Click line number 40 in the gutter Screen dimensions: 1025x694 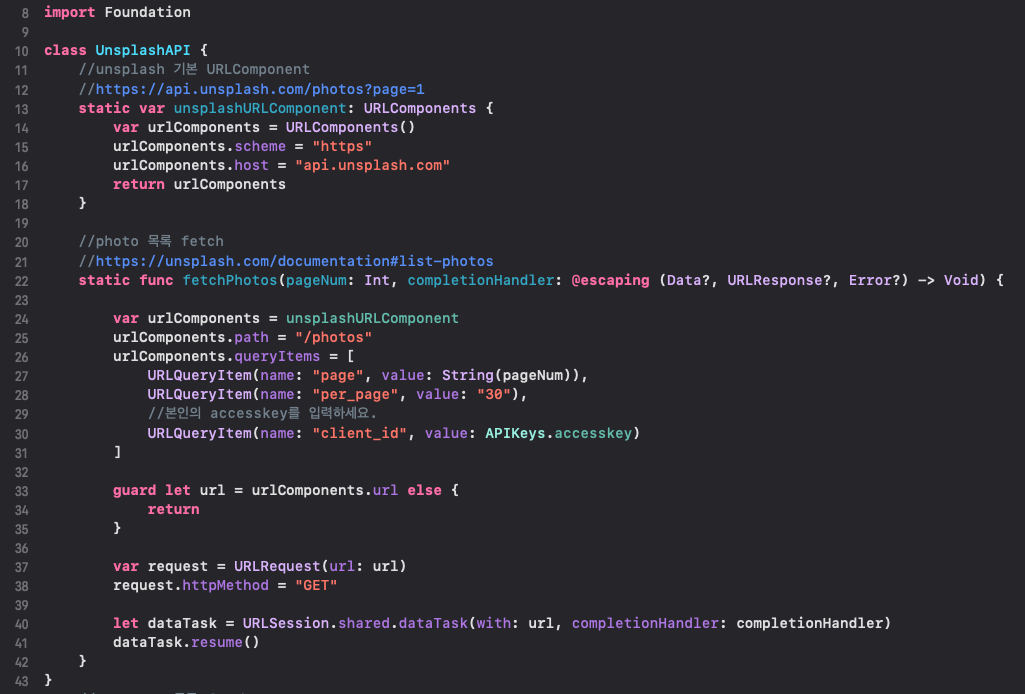tap(22, 624)
